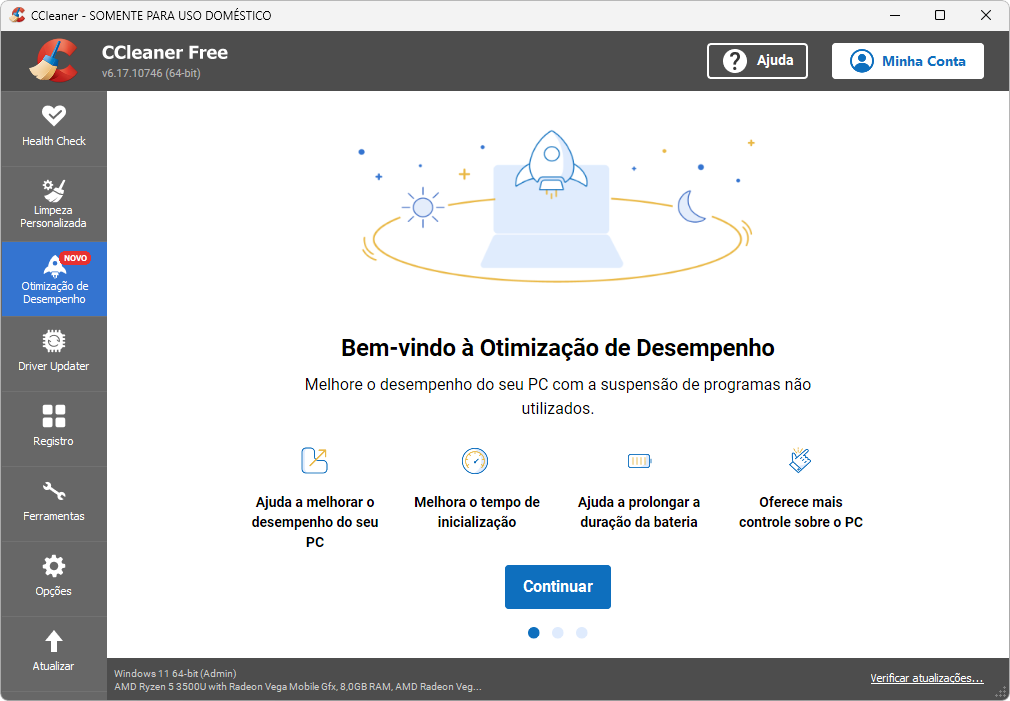Follow the Verificar atualizações link
Viewport: 1010px width, 701px height.
coord(926,678)
